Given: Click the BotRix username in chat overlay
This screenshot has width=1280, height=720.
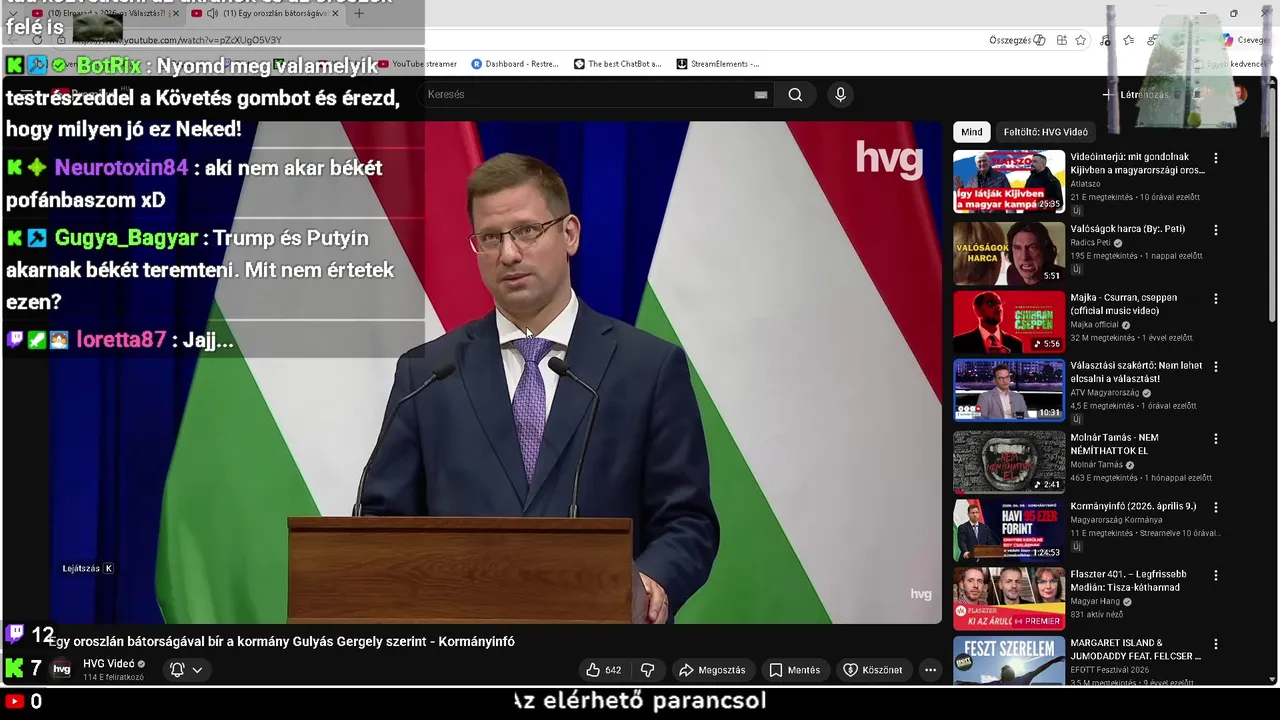Looking at the screenshot, I should tap(109, 66).
